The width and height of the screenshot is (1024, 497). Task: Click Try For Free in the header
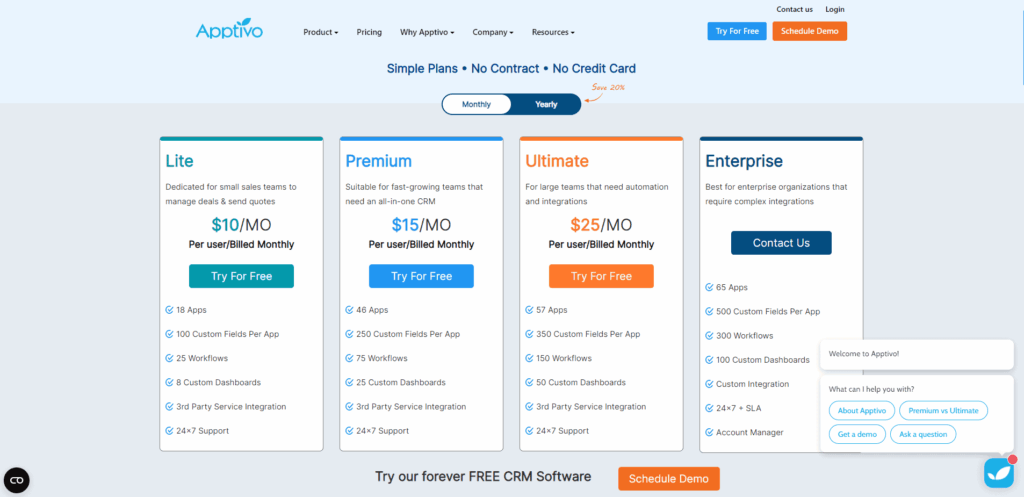click(x=737, y=31)
